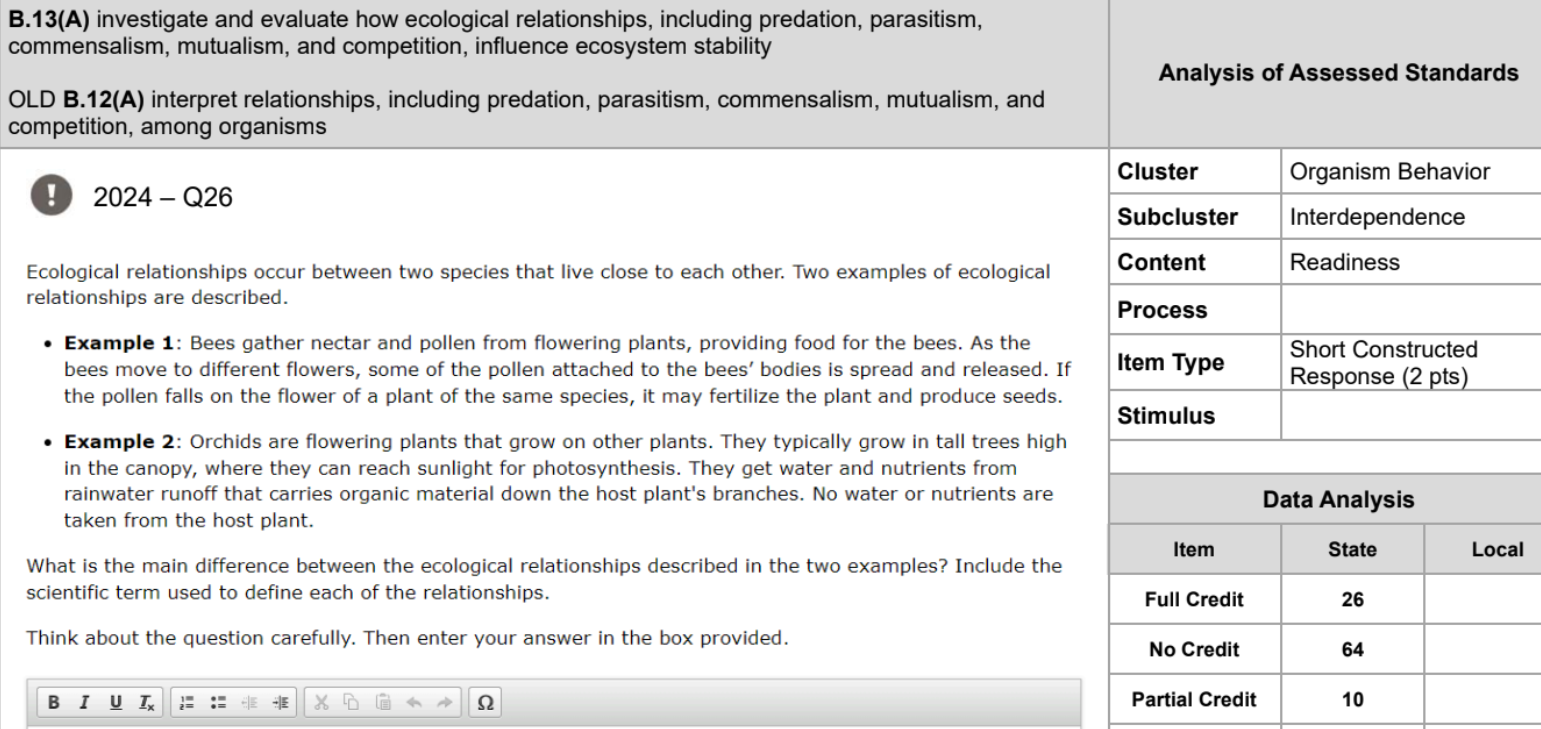Click the Local value cell for Full Credit
Viewport: 1541px width, 729px height.
click(x=1483, y=600)
